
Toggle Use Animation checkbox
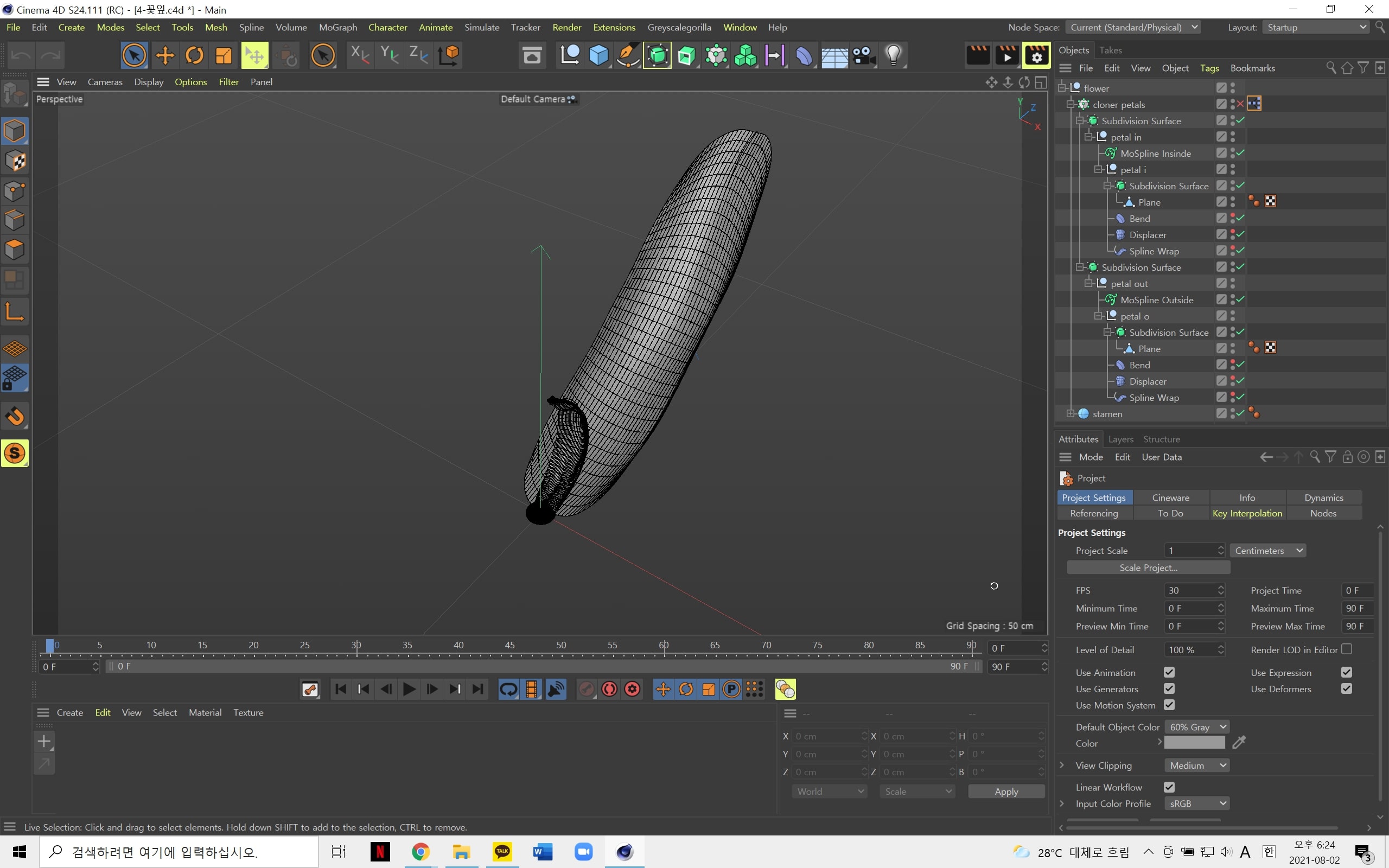click(1169, 672)
